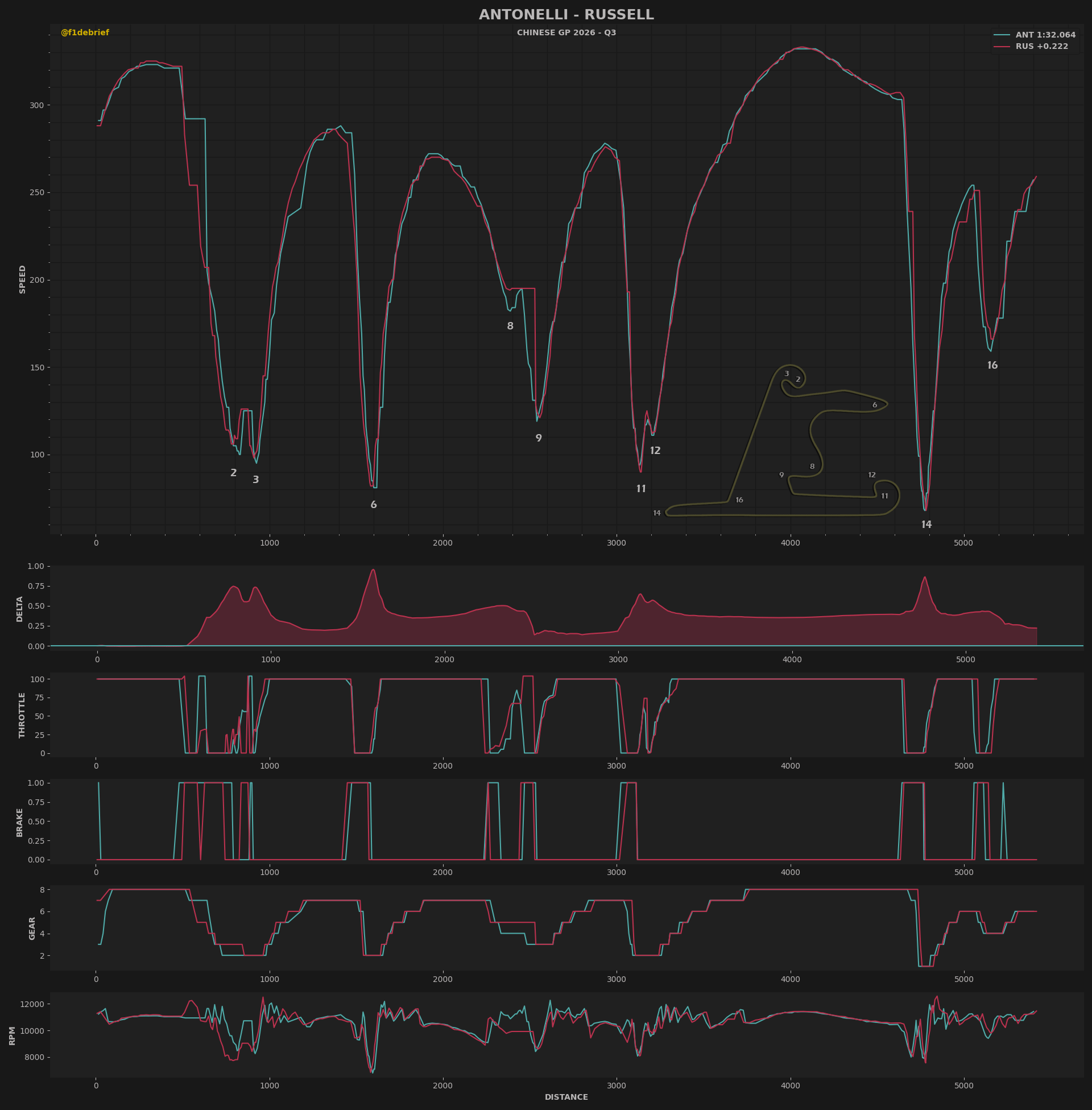The image size is (1092, 1110).
Task: Click distance tick 2000 below the GEAR chart
Action: (442, 979)
